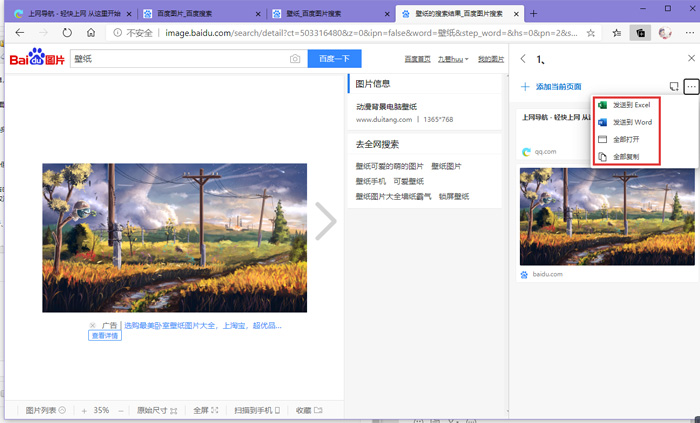The width and height of the screenshot is (700, 423).
Task: Add page to favorites star icon
Action: 591,33
